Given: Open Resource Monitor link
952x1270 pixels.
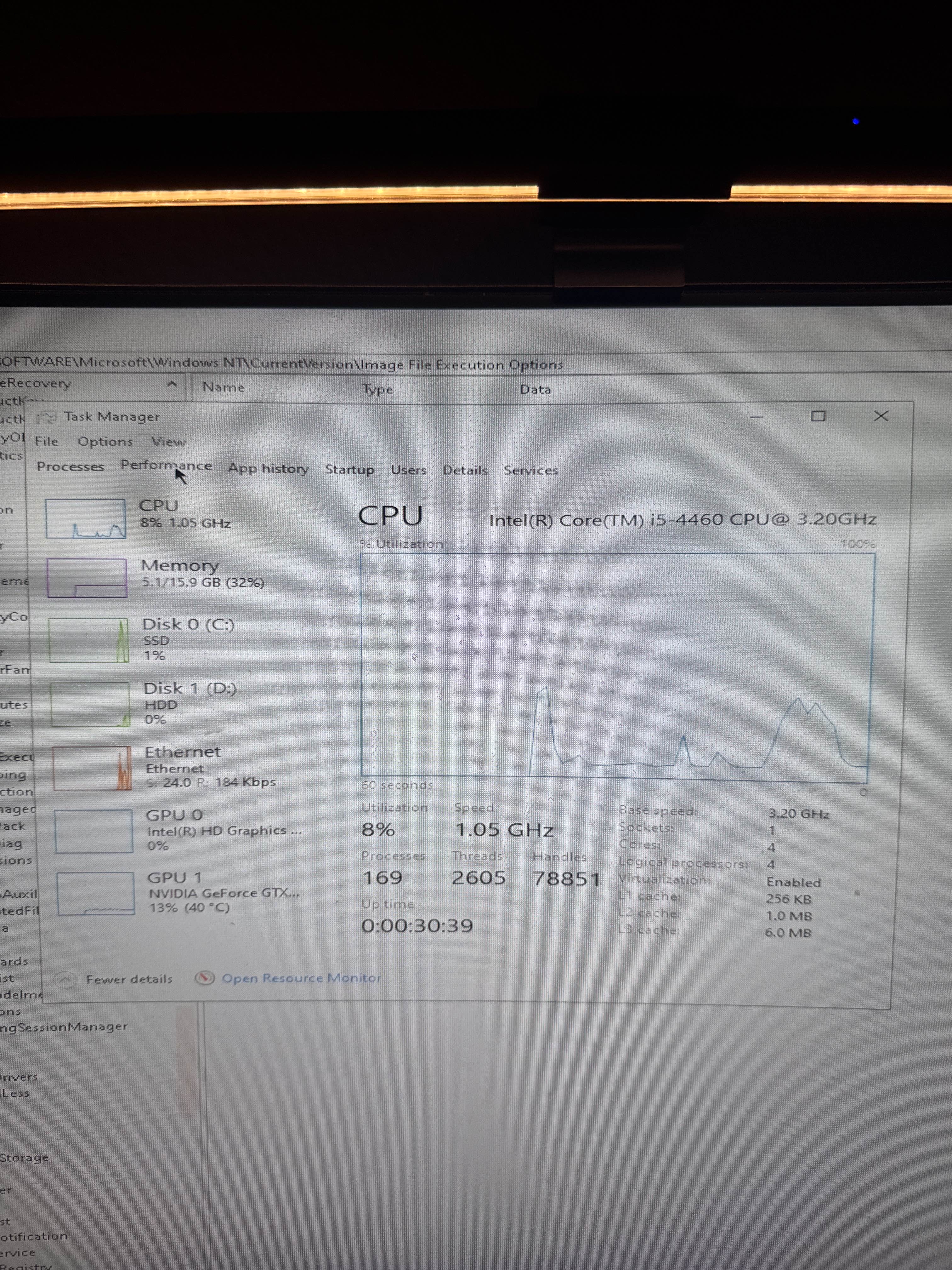Looking at the screenshot, I should click(301, 978).
